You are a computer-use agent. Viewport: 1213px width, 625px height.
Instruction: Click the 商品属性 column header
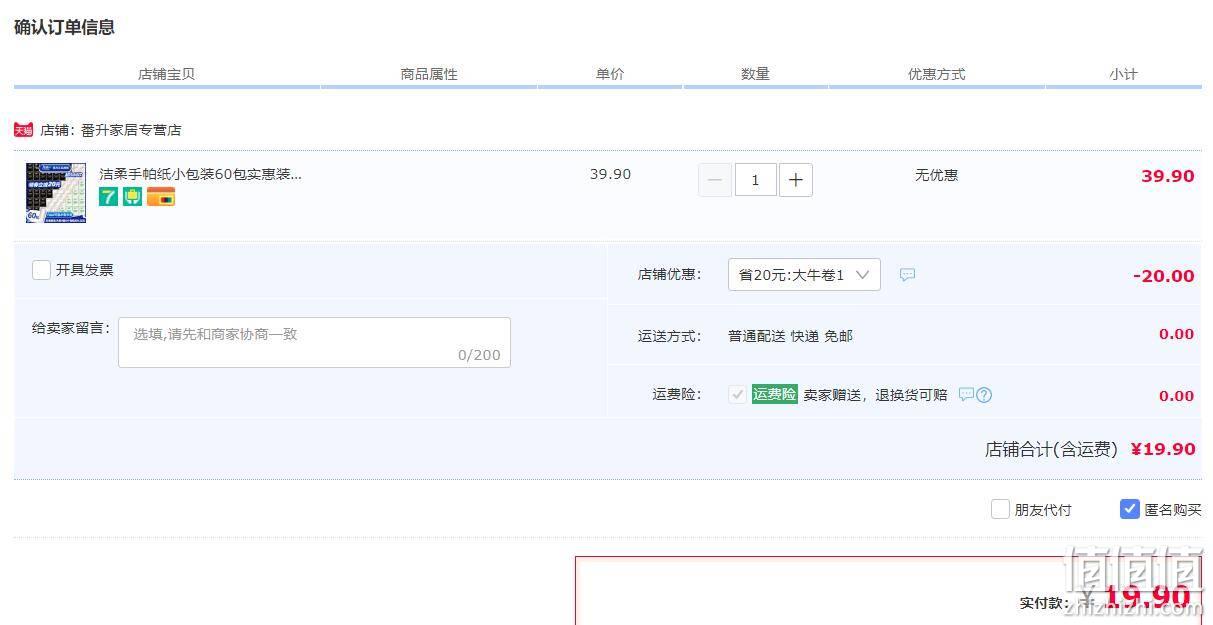click(x=429, y=74)
